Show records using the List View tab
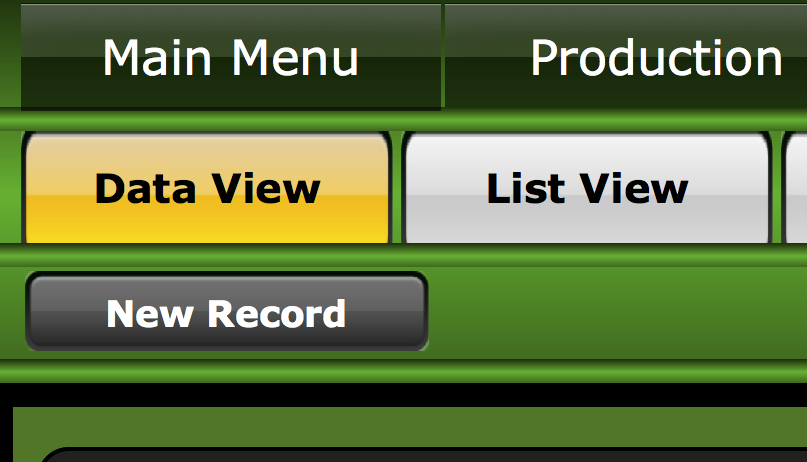807x462 pixels. [587, 188]
